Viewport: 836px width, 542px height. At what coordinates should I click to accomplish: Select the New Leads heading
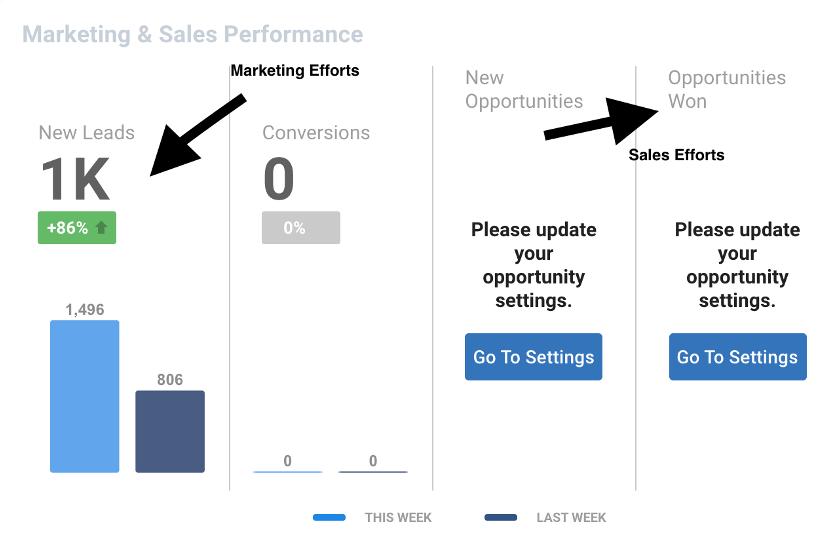coord(86,133)
